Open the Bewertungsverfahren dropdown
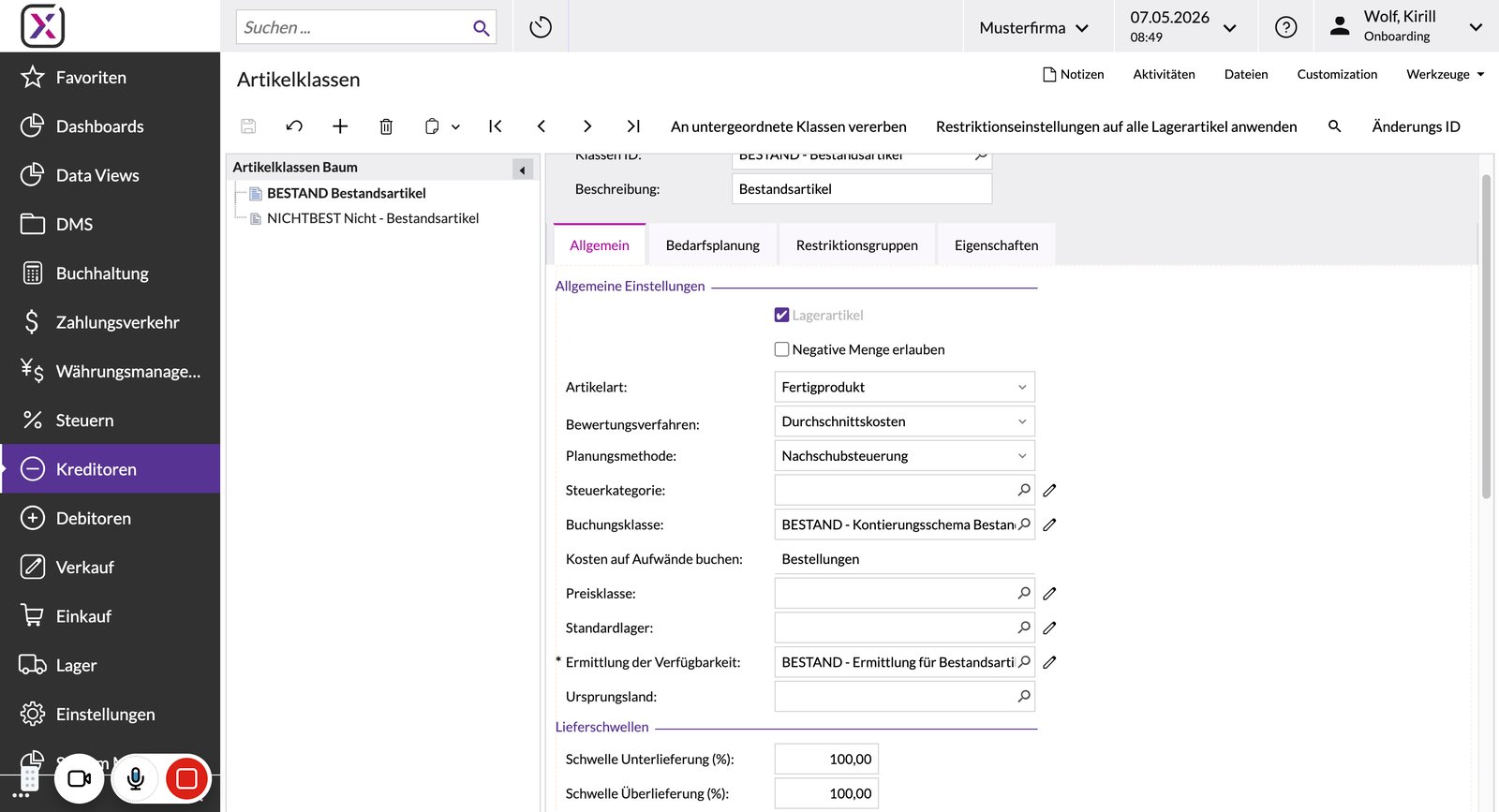 pyautogui.click(x=905, y=421)
